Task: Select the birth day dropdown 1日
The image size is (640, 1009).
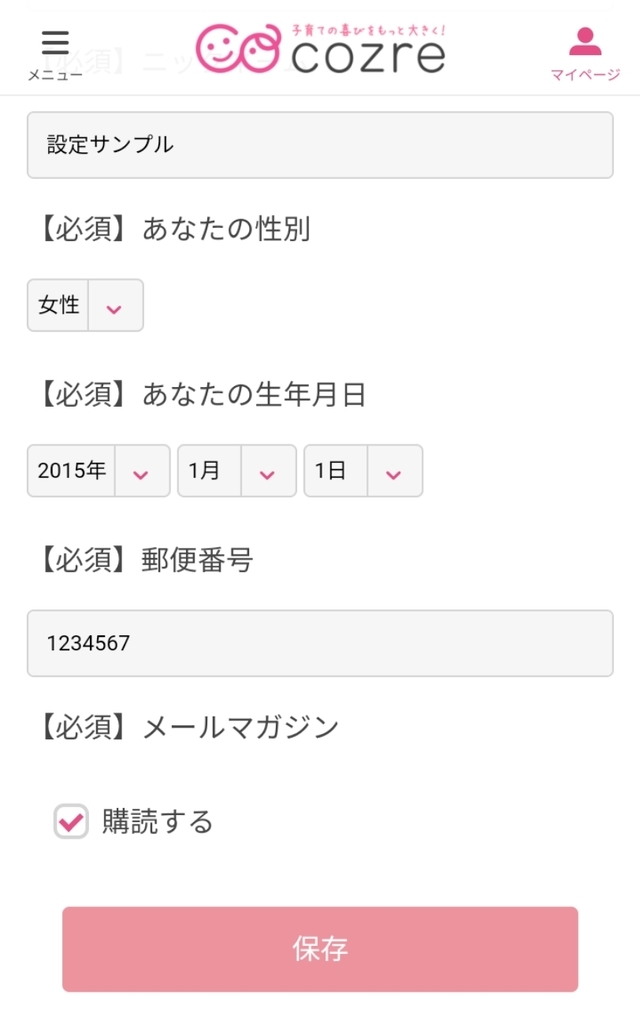Action: [x=332, y=471]
